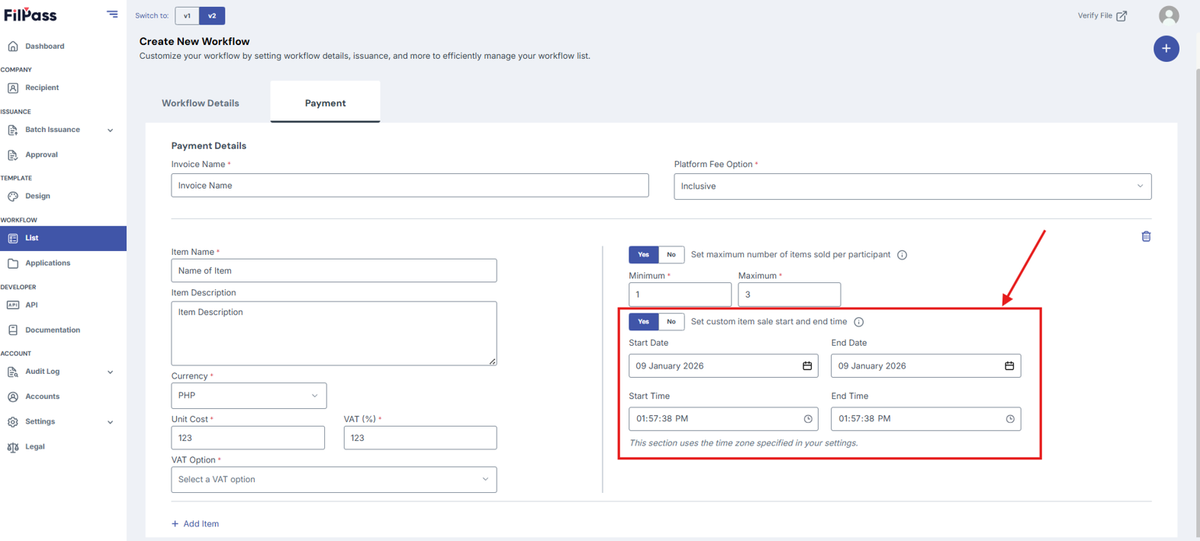This screenshot has height=541, width=1200.
Task: Click the blue plus create button
Action: tap(1166, 48)
